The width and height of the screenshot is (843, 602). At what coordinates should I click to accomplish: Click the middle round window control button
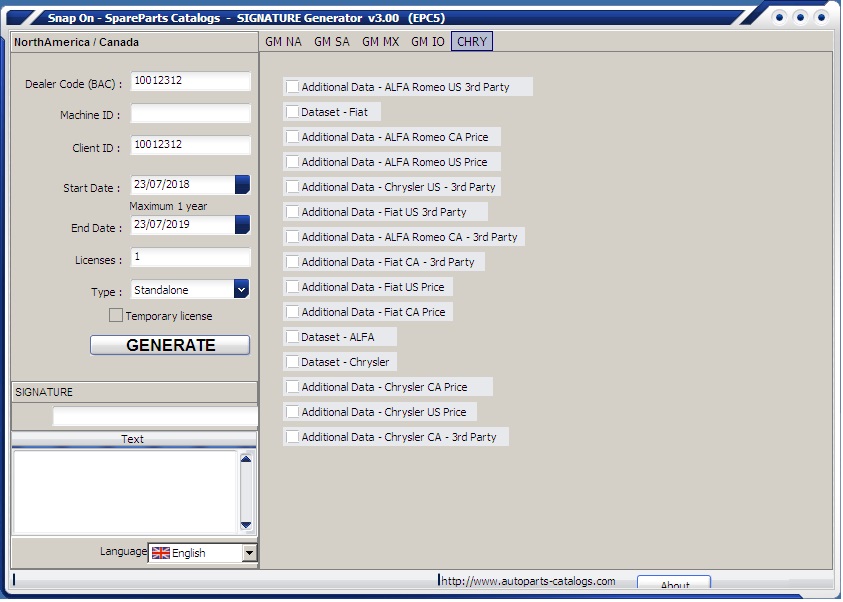click(800, 17)
